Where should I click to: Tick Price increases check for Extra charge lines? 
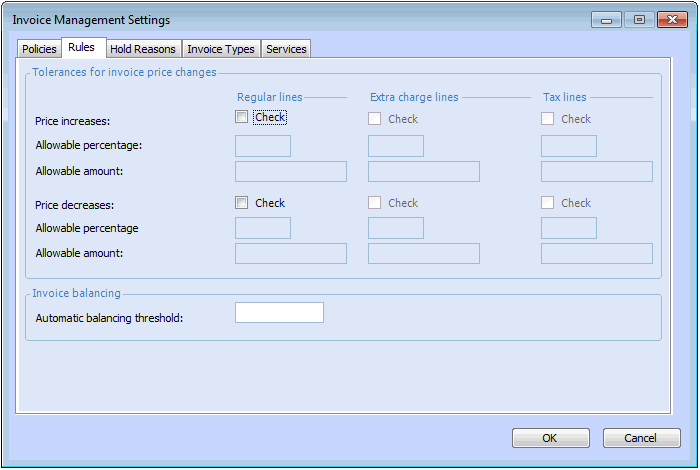point(375,119)
